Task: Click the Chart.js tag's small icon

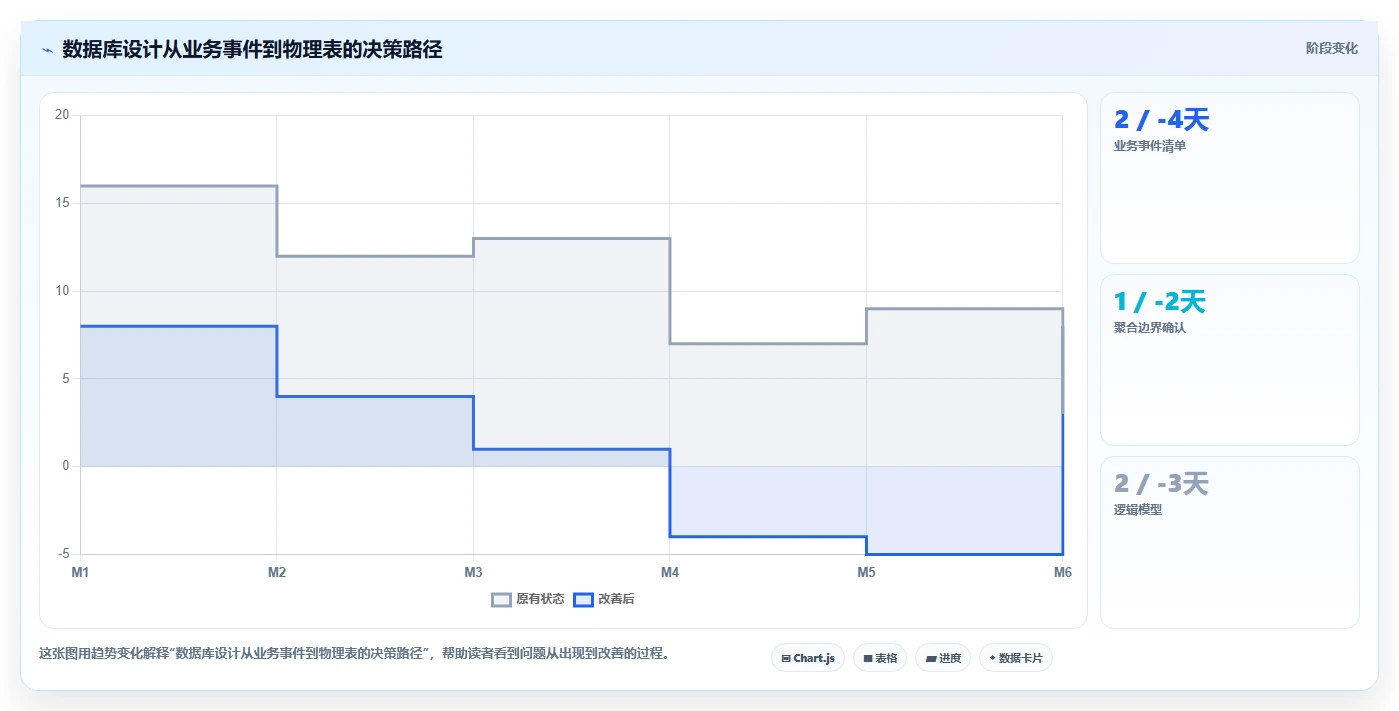Action: coord(786,659)
